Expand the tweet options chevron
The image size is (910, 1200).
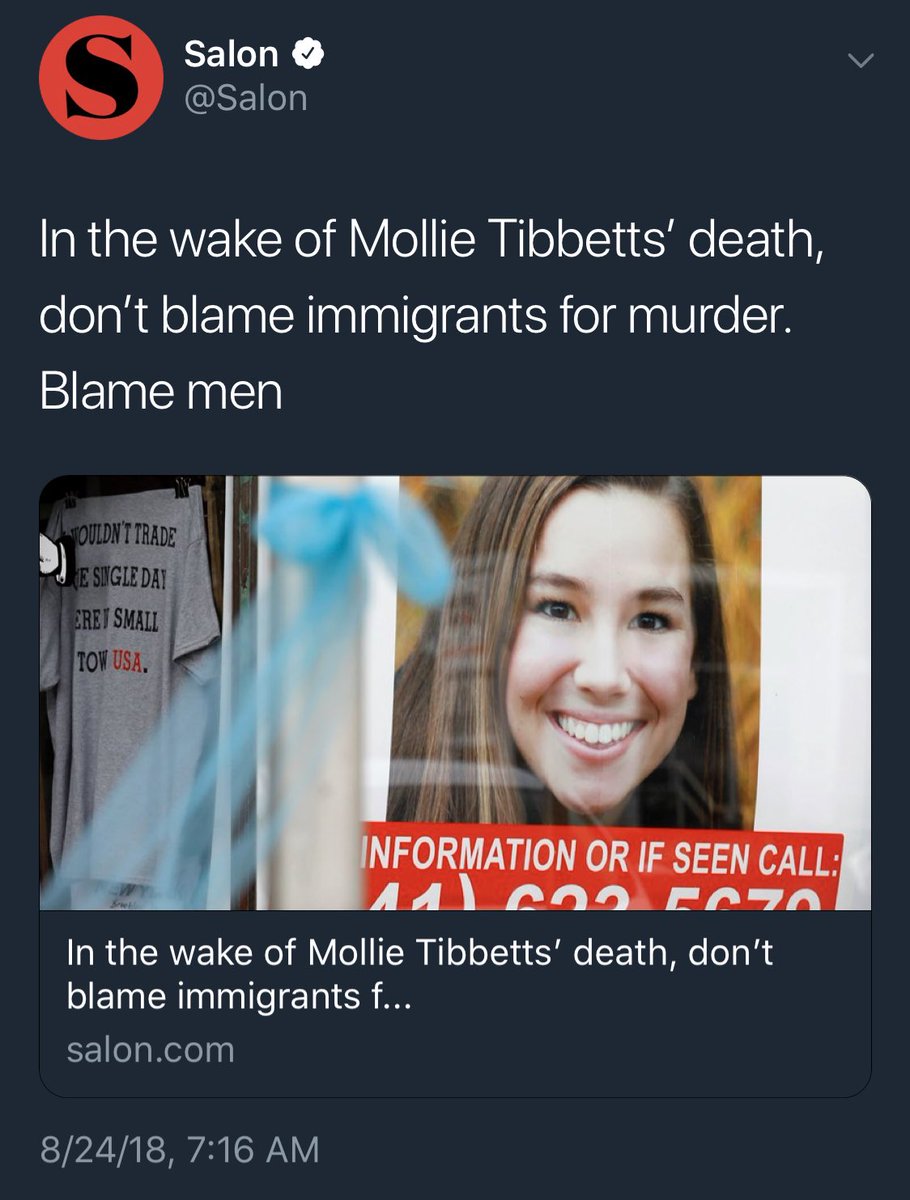[x=859, y=60]
